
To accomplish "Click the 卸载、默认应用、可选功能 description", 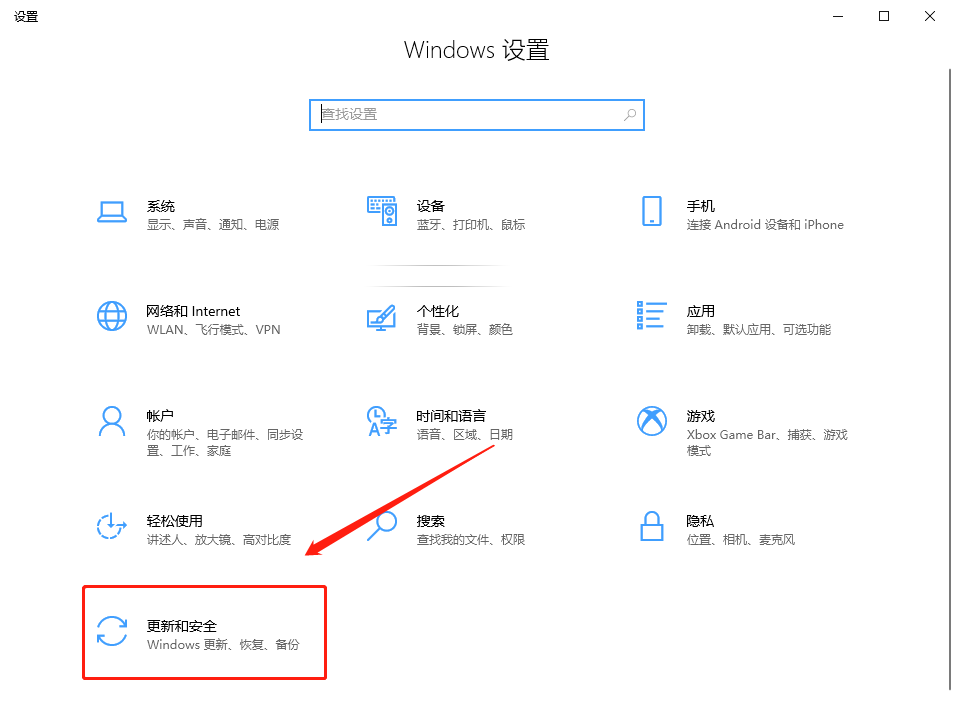I will 759,330.
